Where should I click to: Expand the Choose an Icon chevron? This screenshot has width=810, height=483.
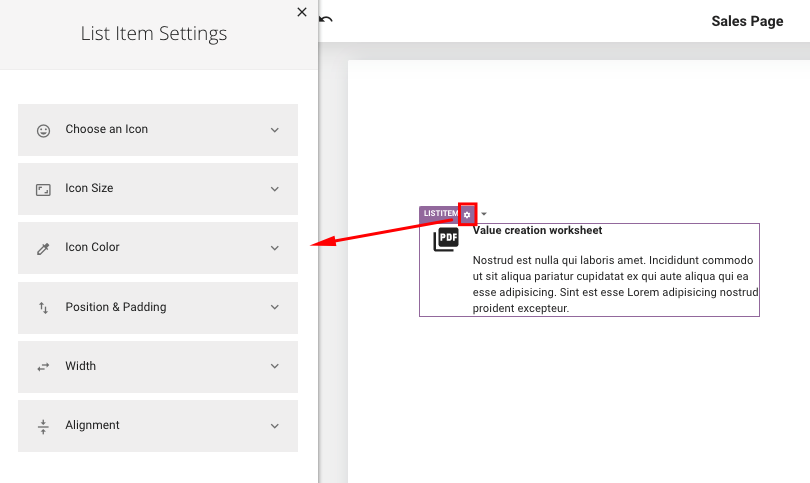pyautogui.click(x=275, y=130)
